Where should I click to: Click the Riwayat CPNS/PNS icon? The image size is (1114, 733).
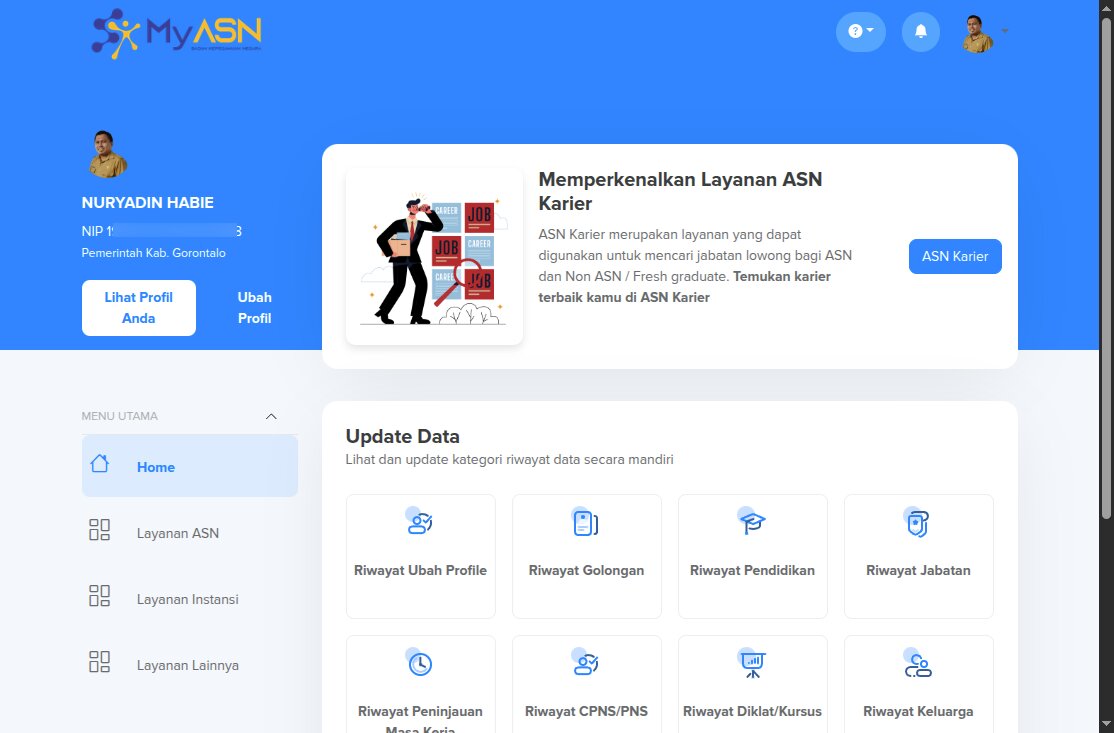(x=586, y=662)
